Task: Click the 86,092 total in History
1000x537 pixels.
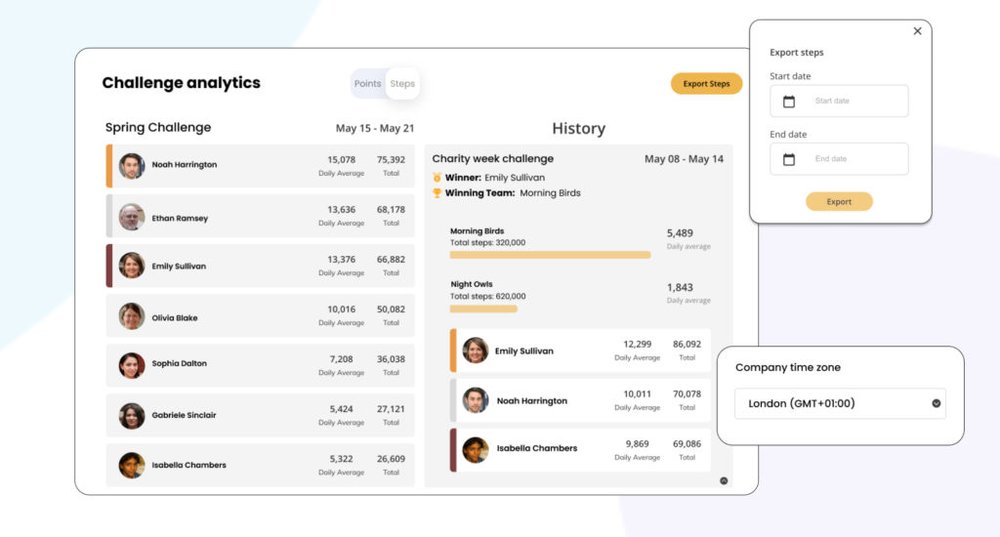Action: pos(687,344)
